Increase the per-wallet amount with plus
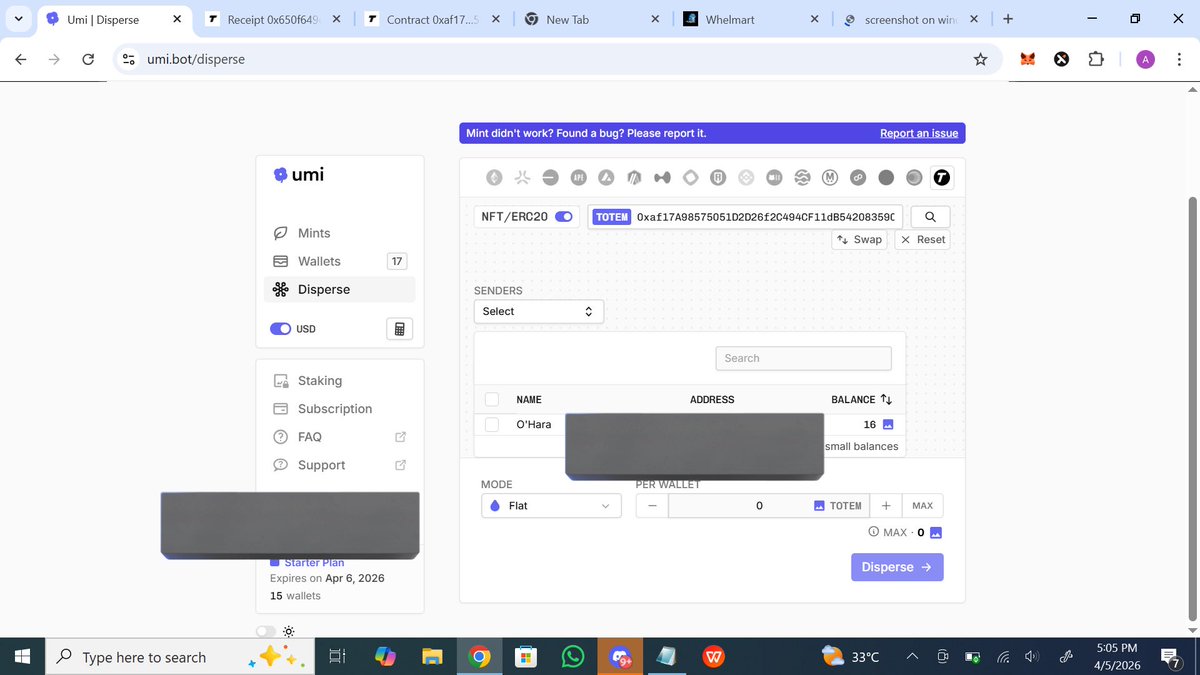This screenshot has height=675, width=1200. (886, 506)
